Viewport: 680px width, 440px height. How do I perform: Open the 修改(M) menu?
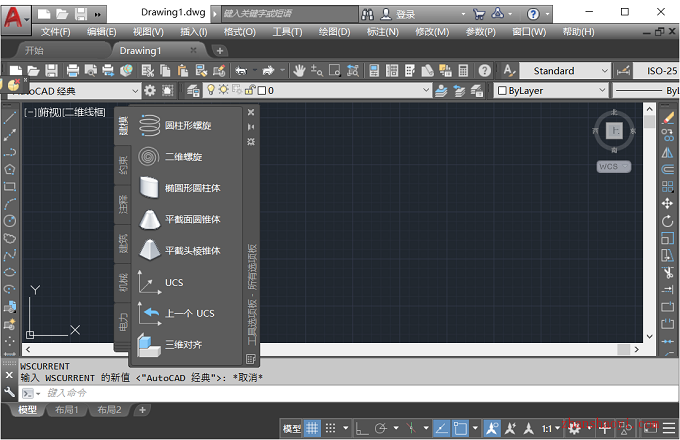pos(432,32)
